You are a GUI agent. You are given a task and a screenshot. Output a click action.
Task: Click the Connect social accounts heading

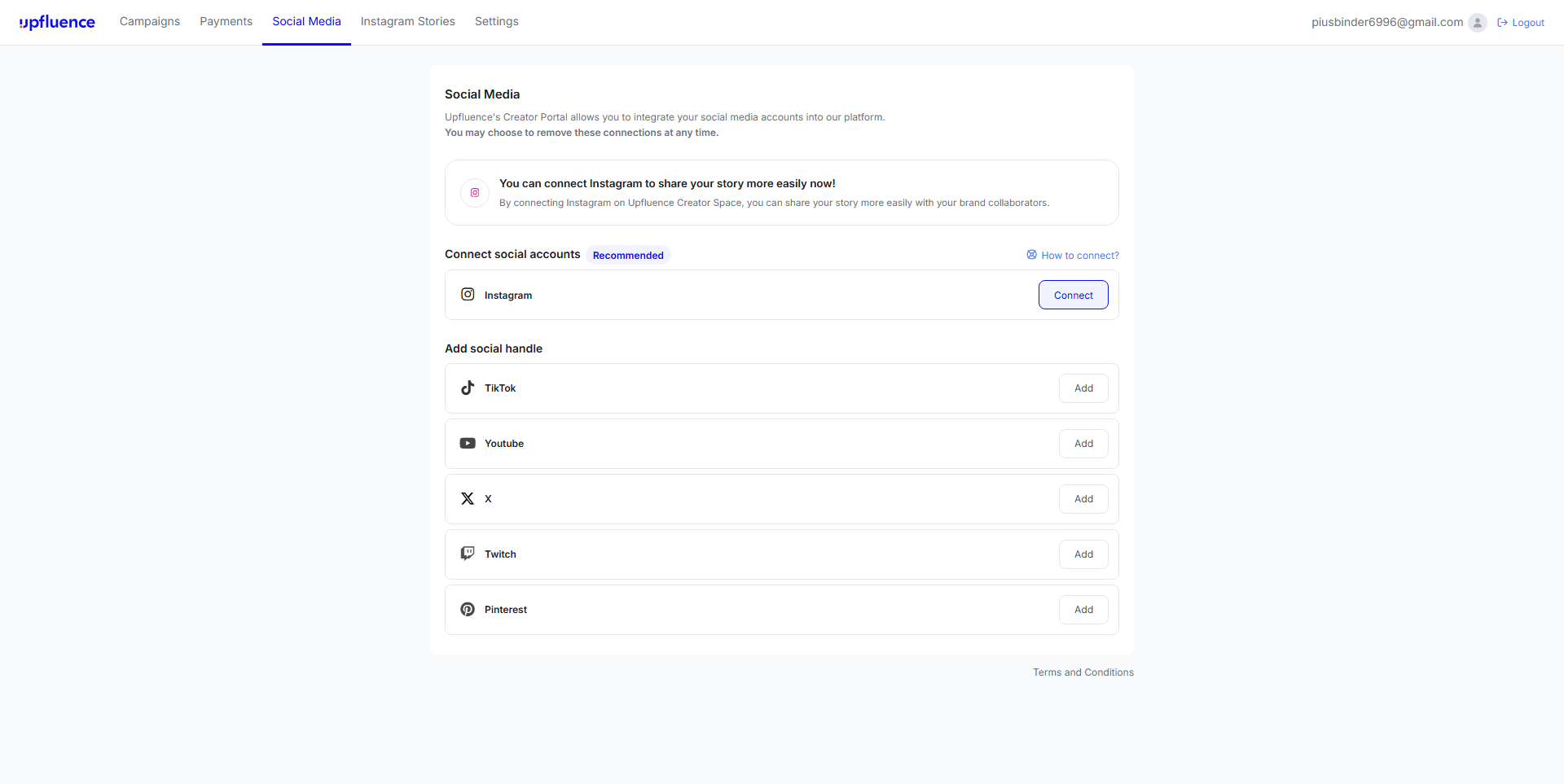[x=512, y=254]
